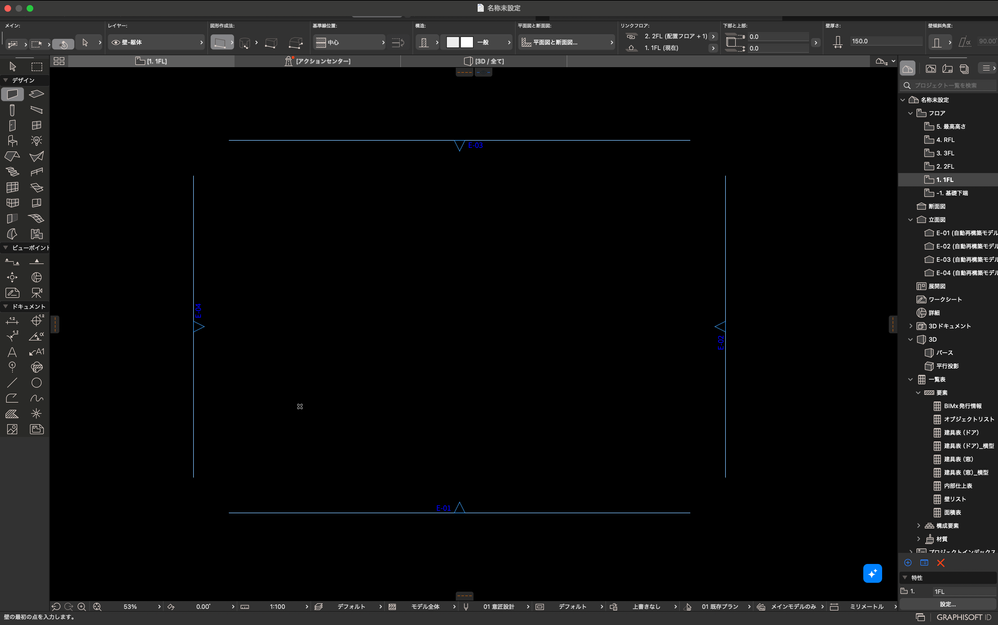
Task: Open the パース 3D view in navigator
Action: (945, 353)
